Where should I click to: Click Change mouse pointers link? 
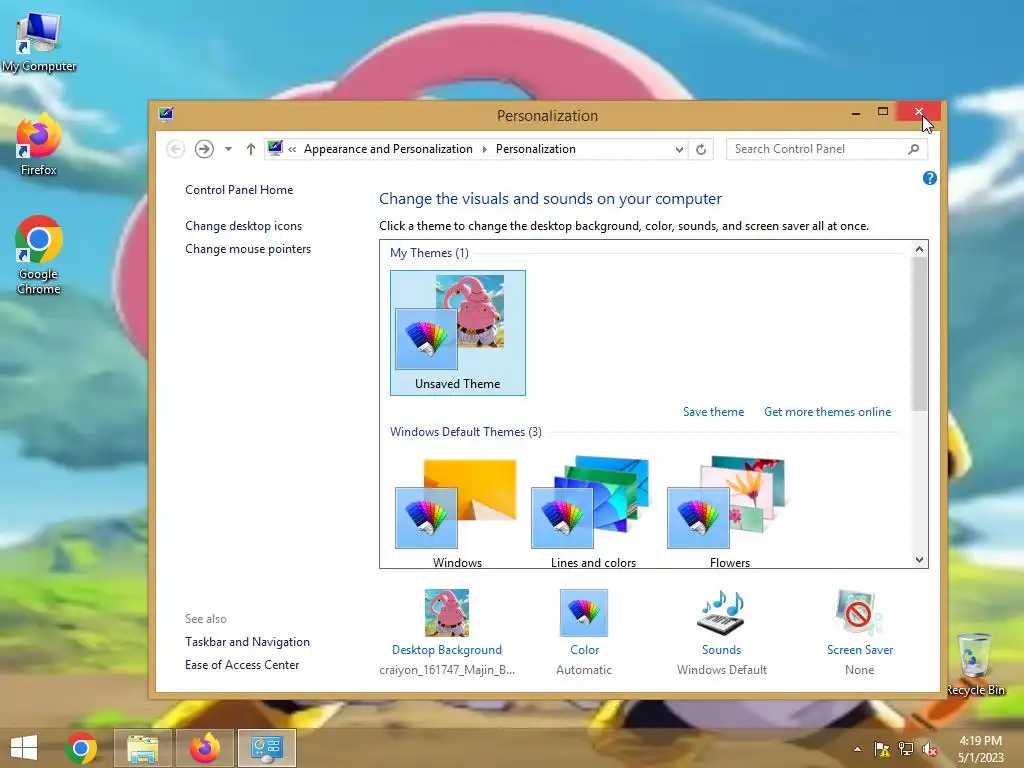[248, 249]
